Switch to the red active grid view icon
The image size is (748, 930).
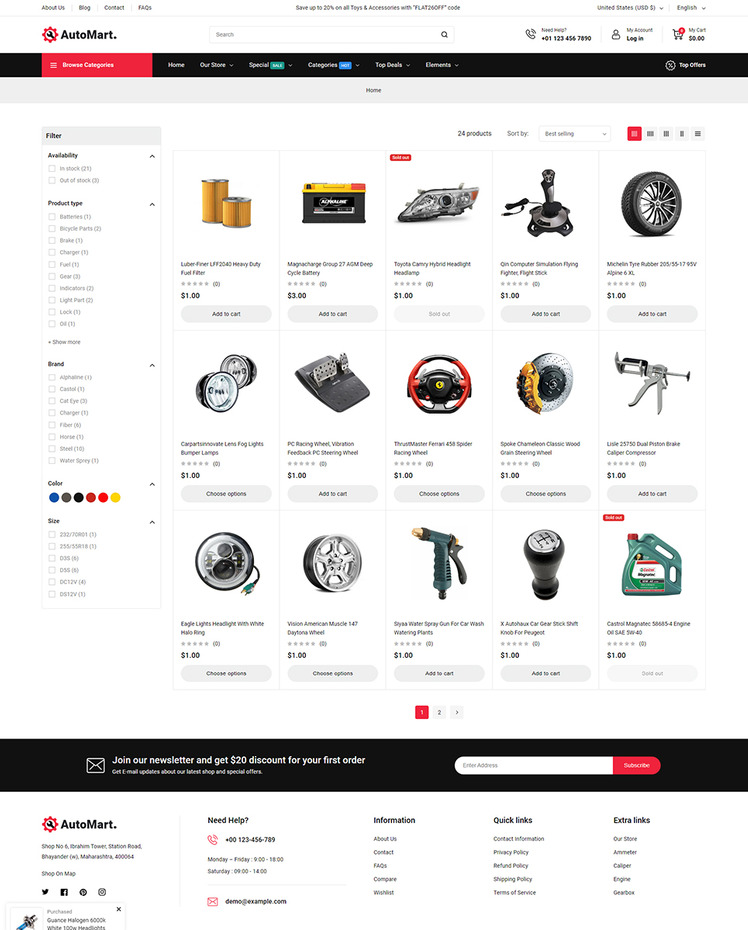pyautogui.click(x=634, y=133)
